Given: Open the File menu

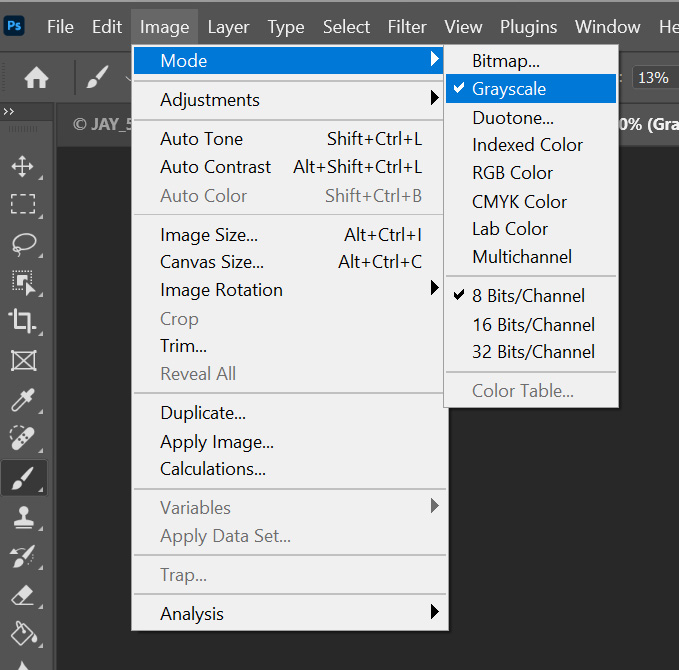Looking at the screenshot, I should point(60,27).
